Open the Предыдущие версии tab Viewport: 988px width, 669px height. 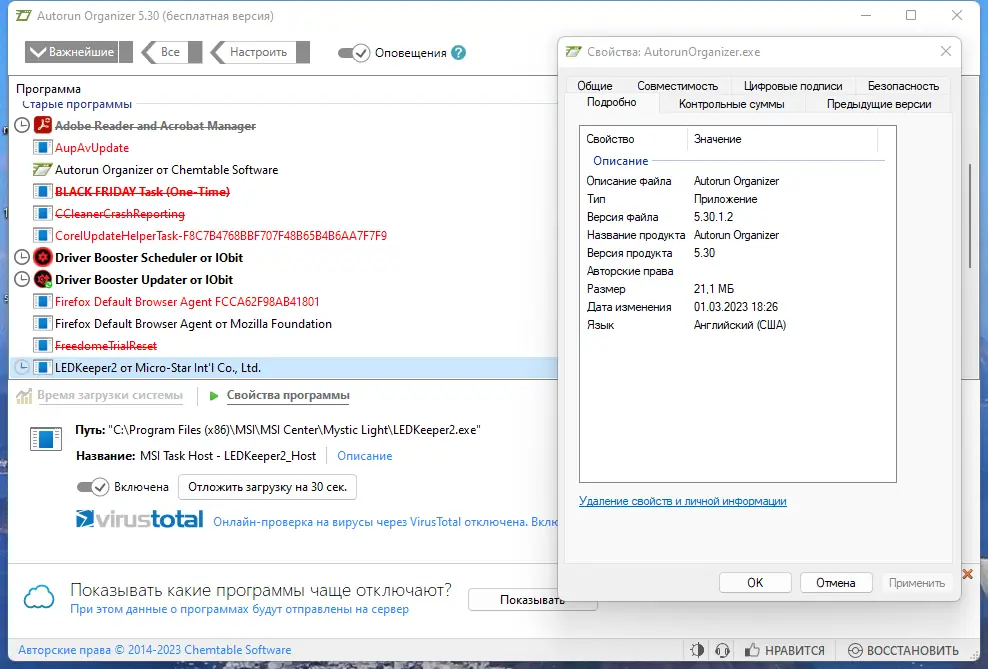(879, 104)
